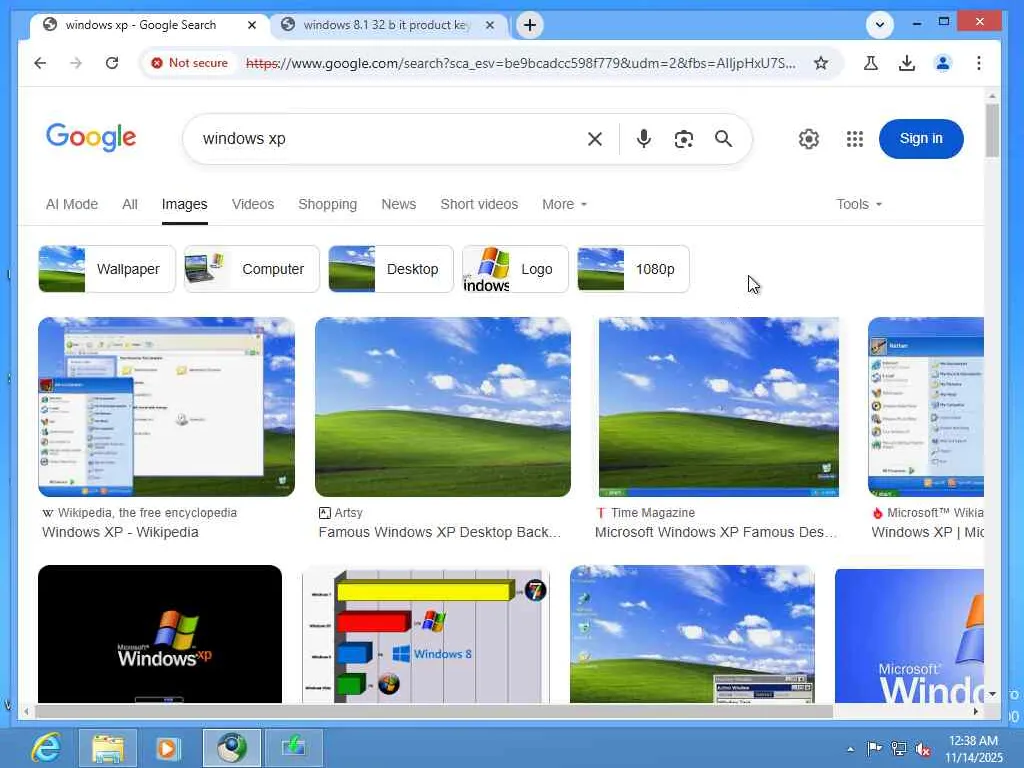Open the taskbar clock showing 12:38 AM
This screenshot has height=768, width=1024.
click(973, 749)
